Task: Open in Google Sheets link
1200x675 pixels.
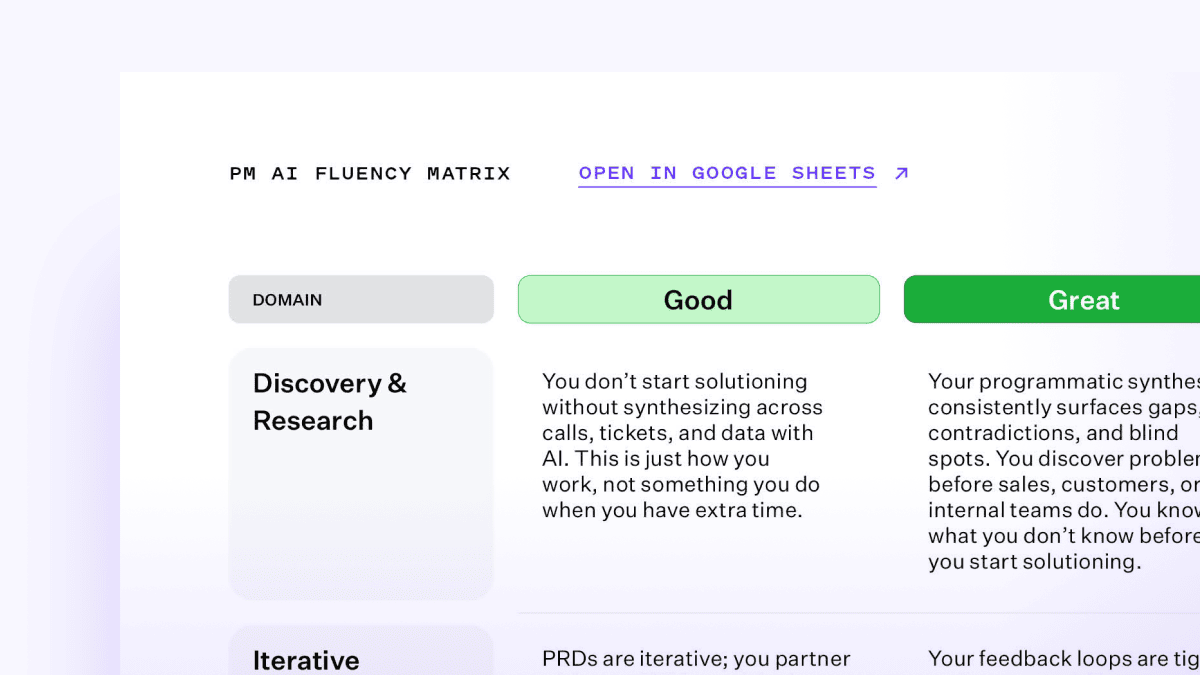Action: click(x=727, y=173)
